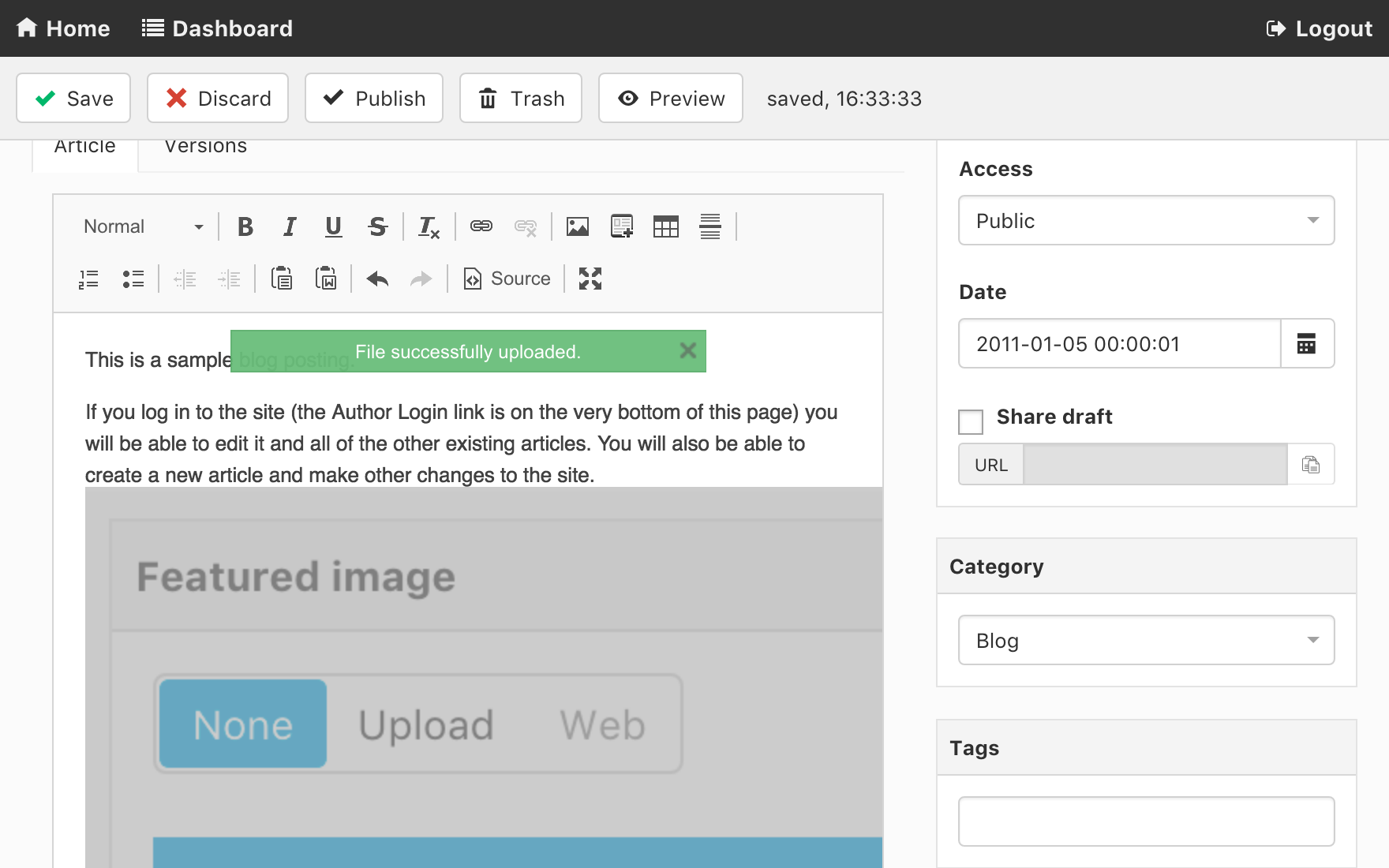This screenshot has height=868, width=1389.
Task: Expand the Category dropdown showing Blog
Action: click(x=1146, y=641)
